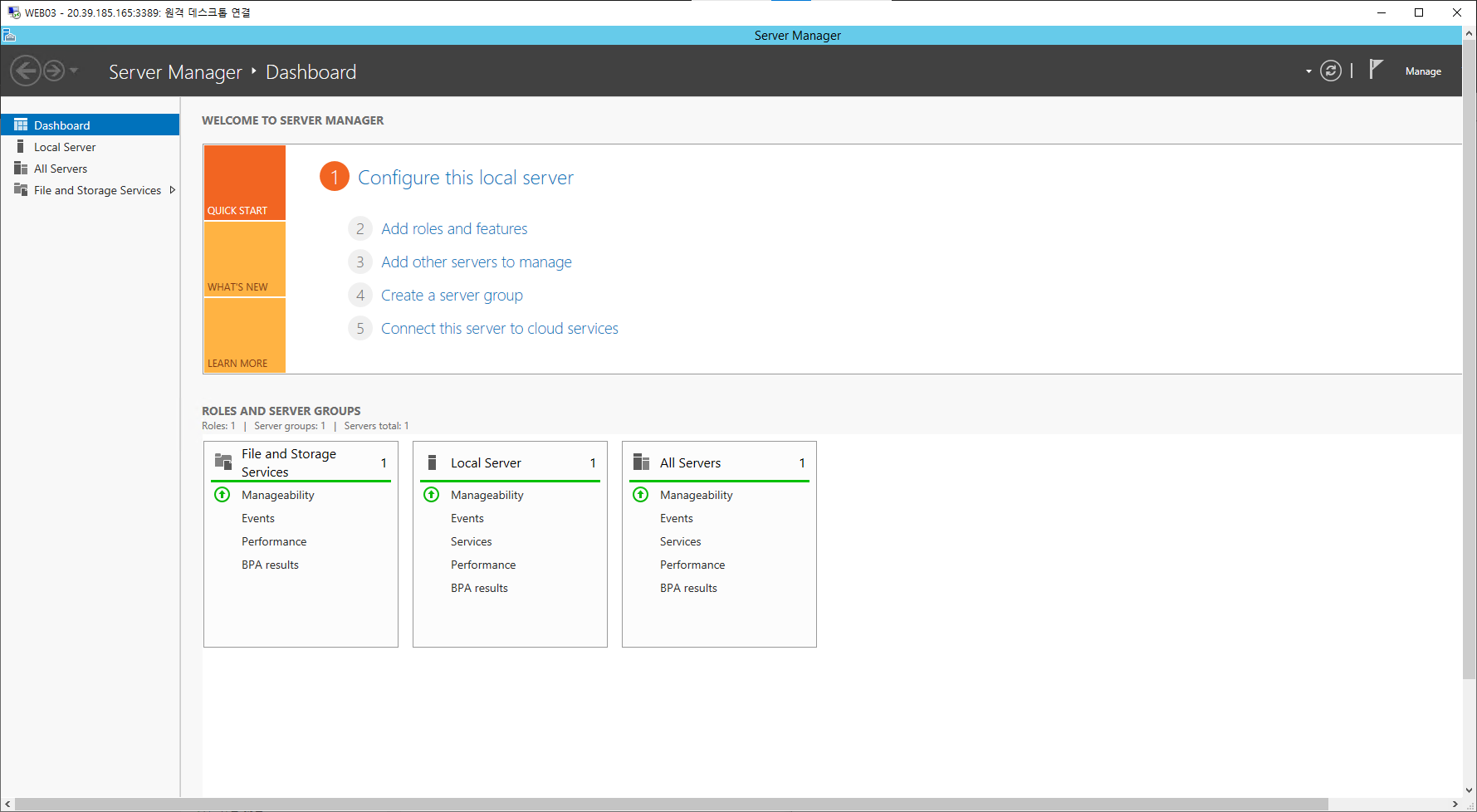This screenshot has height=812, width=1477.
Task: Open BPA results in Local Server tile
Action: pyautogui.click(x=479, y=588)
